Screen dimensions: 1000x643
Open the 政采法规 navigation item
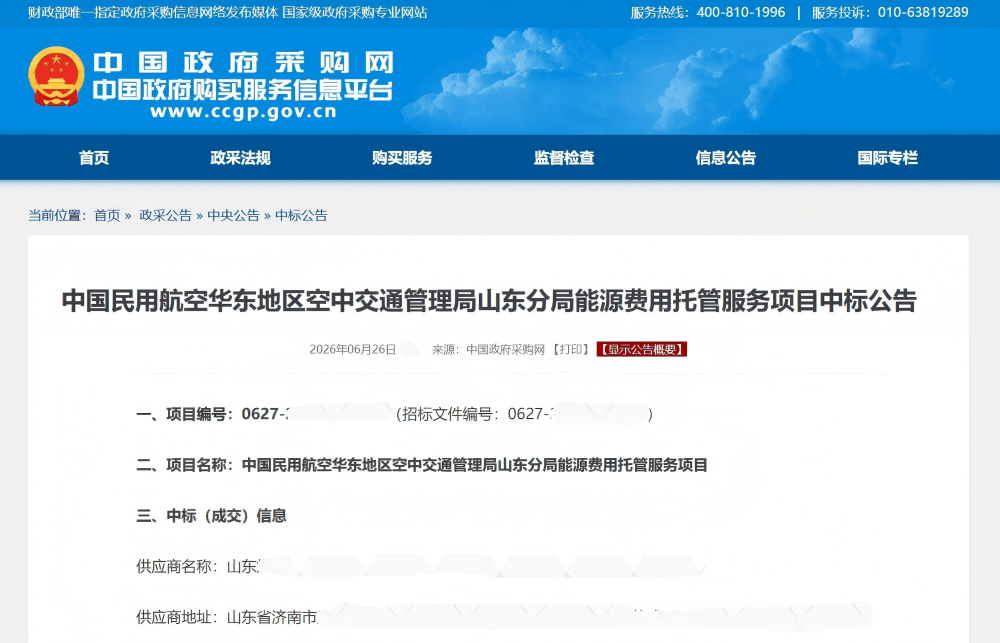[x=240, y=158]
